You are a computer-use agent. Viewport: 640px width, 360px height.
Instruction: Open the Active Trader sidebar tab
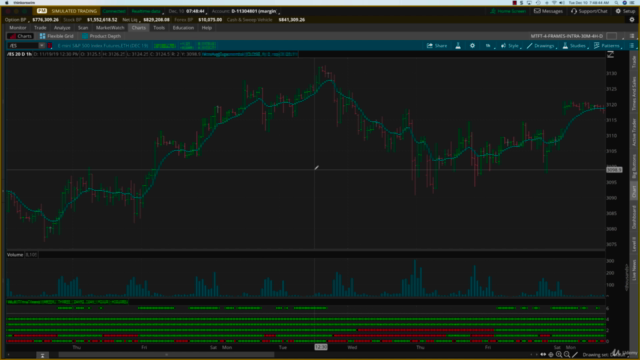pos(634,132)
